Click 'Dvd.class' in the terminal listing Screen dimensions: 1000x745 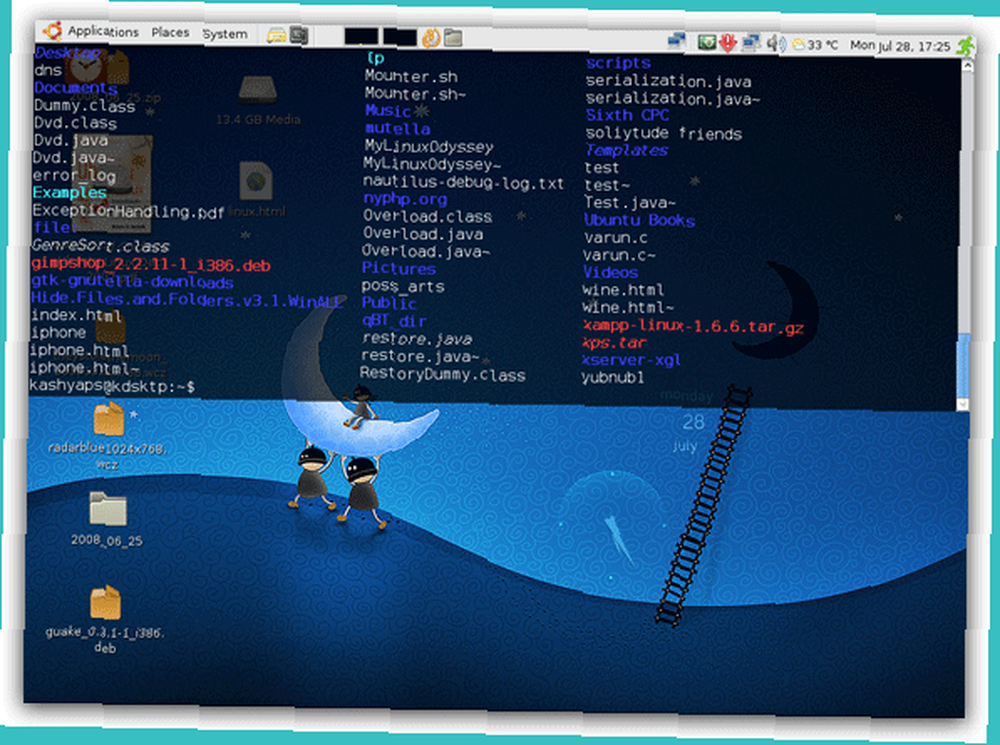pos(75,122)
